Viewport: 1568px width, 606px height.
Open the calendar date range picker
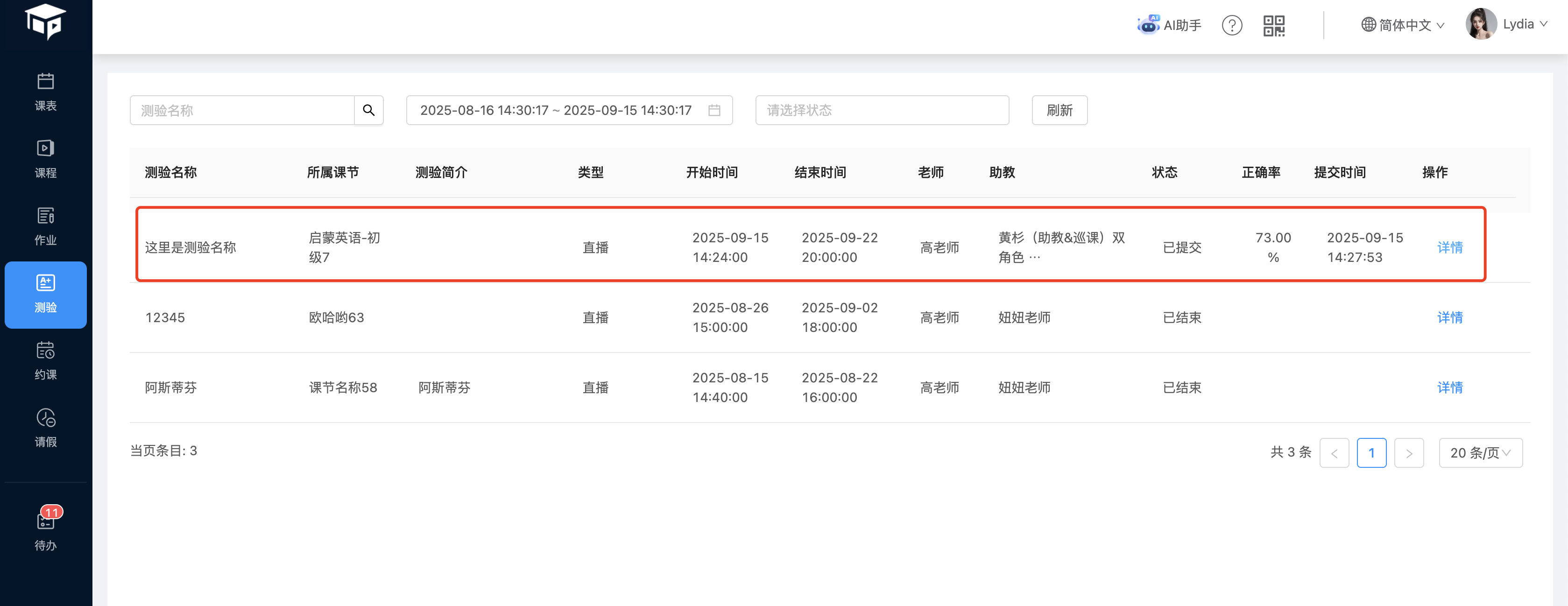point(569,110)
